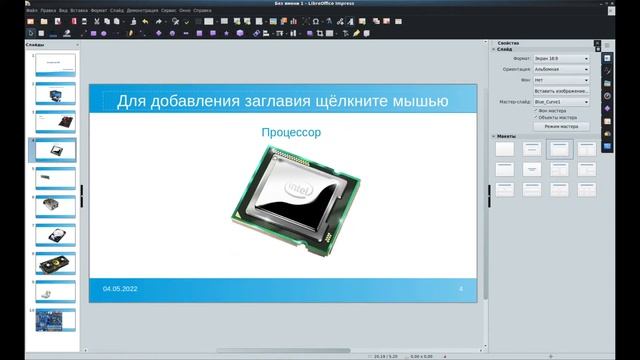Select the 3D objects cube tool
The image size is (640, 360).
click(x=240, y=33)
